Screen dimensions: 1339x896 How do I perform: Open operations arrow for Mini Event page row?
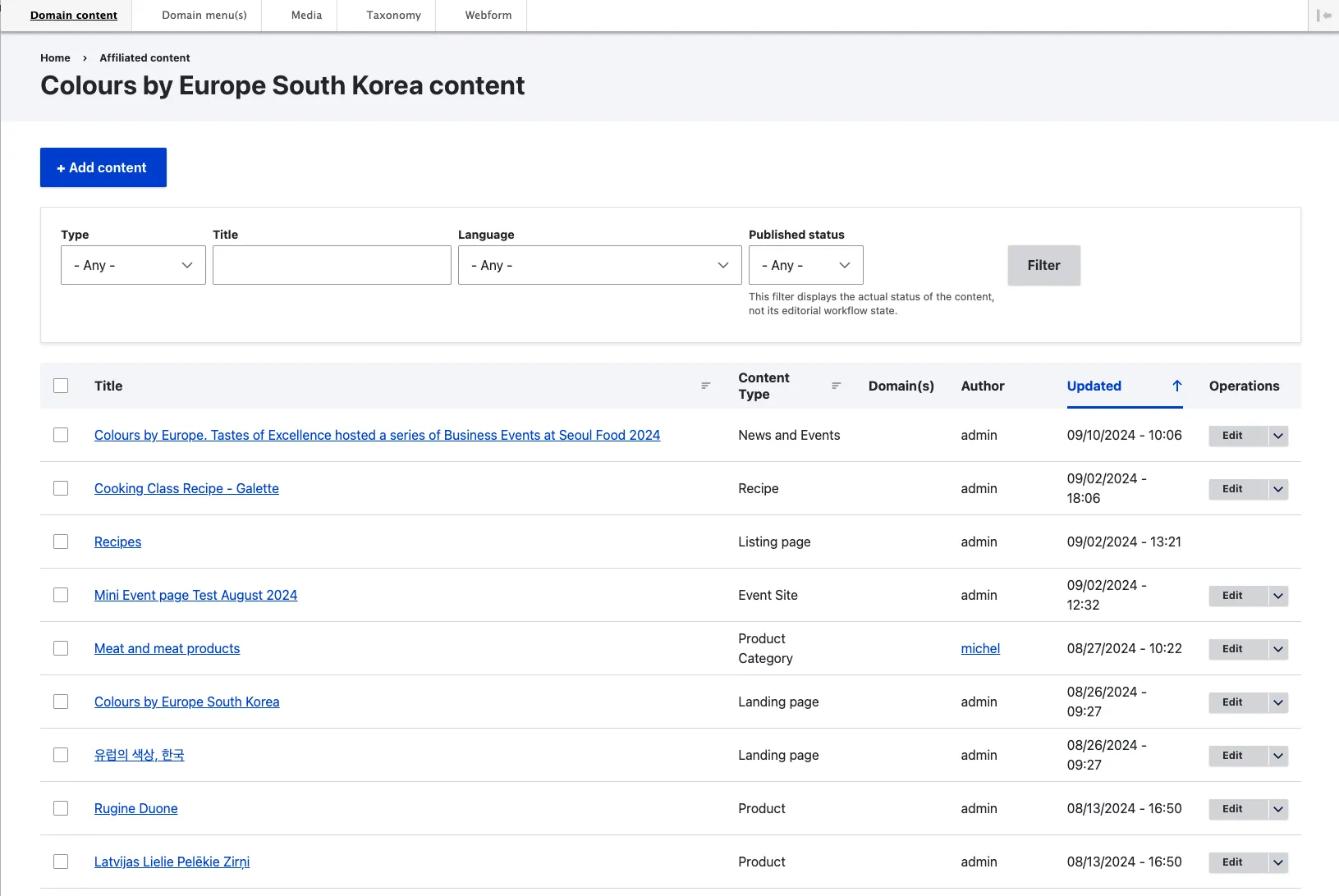(1277, 596)
